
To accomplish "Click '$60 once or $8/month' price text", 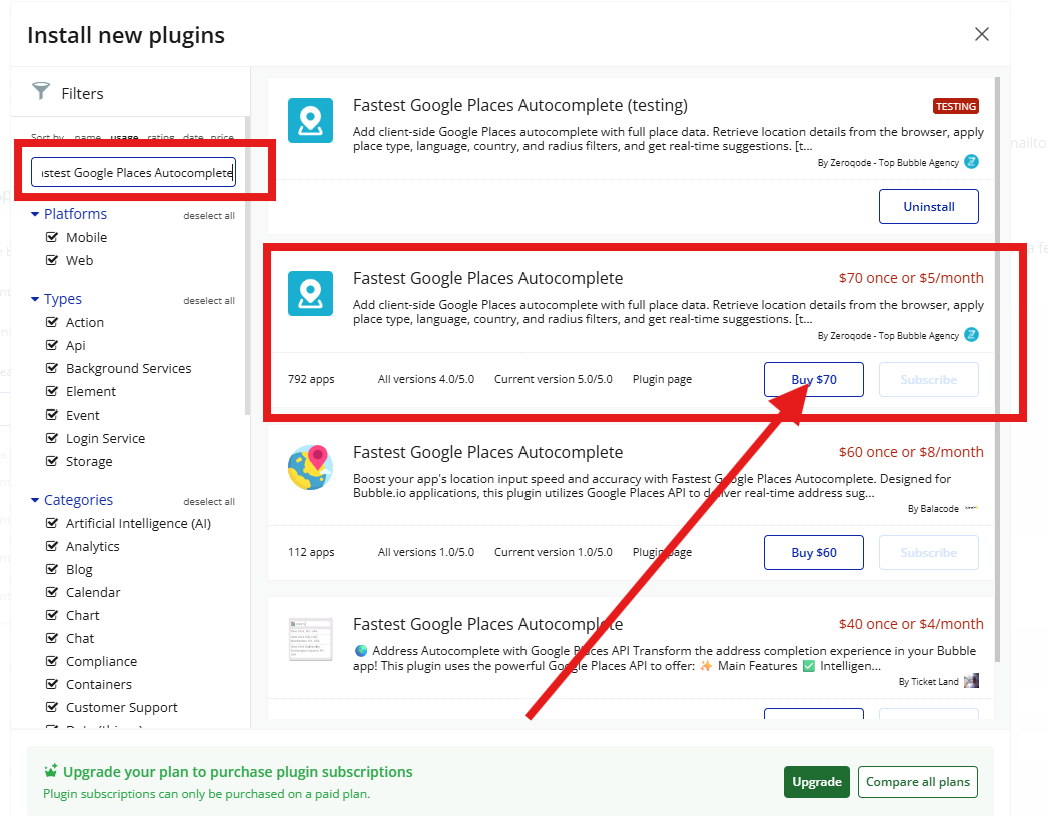I will pyautogui.click(x=911, y=452).
